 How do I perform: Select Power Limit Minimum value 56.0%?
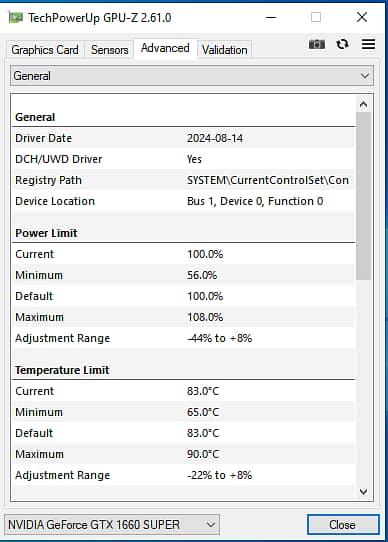202,275
